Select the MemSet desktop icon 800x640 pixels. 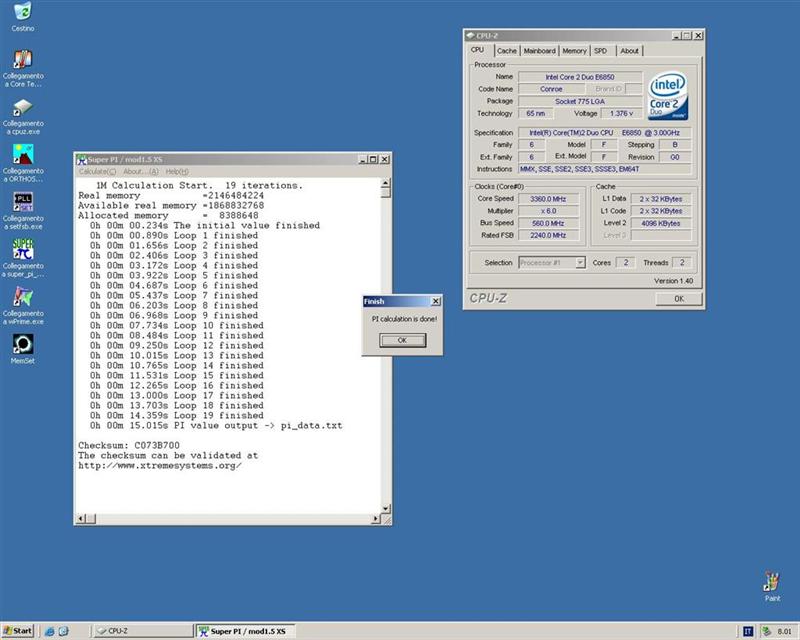pos(22,344)
